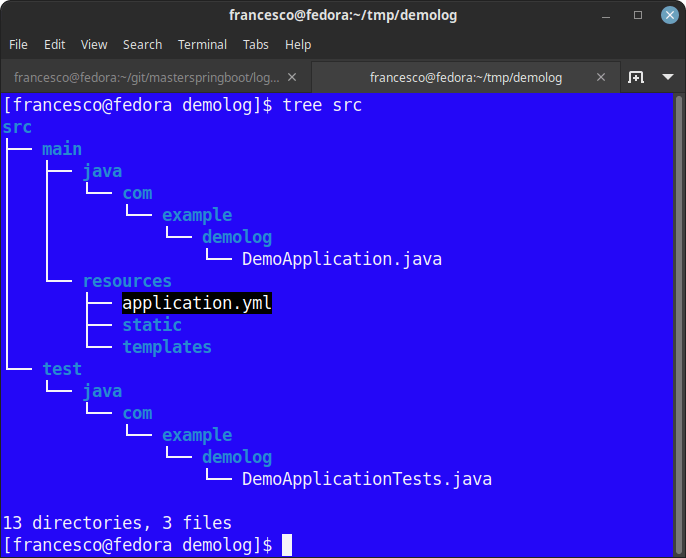Close the ~/tmp/demolog tab
Screen dimensions: 686x558
coord(601,77)
